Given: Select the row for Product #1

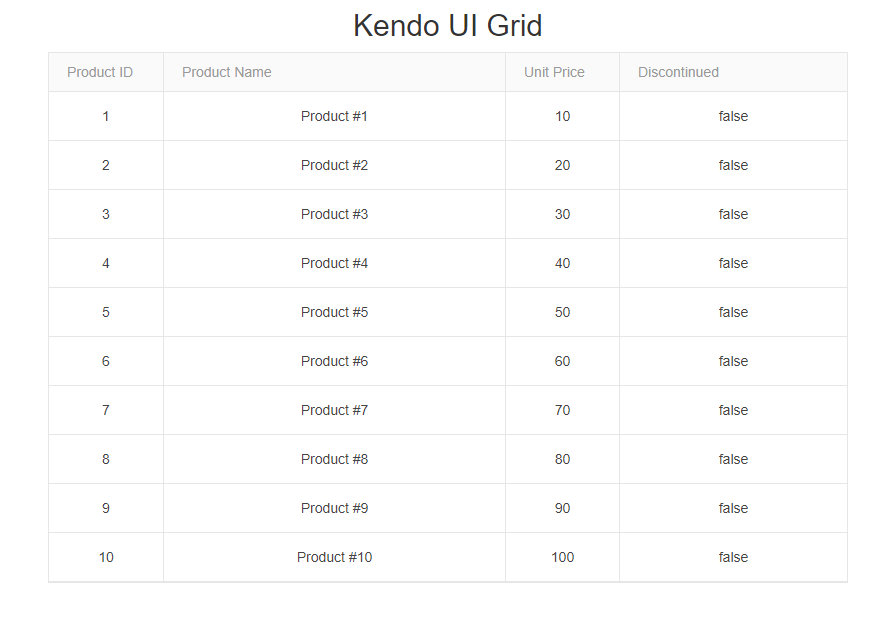Looking at the screenshot, I should (x=334, y=116).
